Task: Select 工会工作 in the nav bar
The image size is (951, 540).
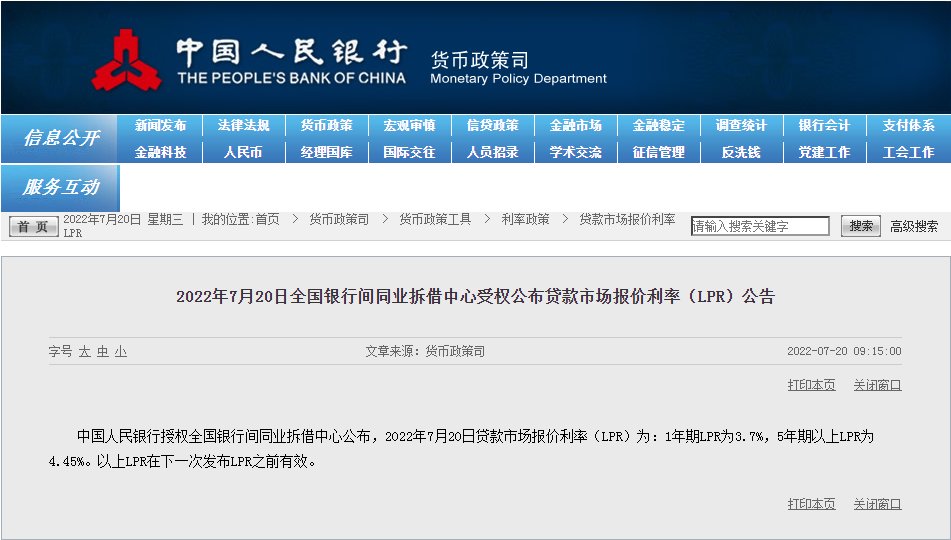Action: 908,152
